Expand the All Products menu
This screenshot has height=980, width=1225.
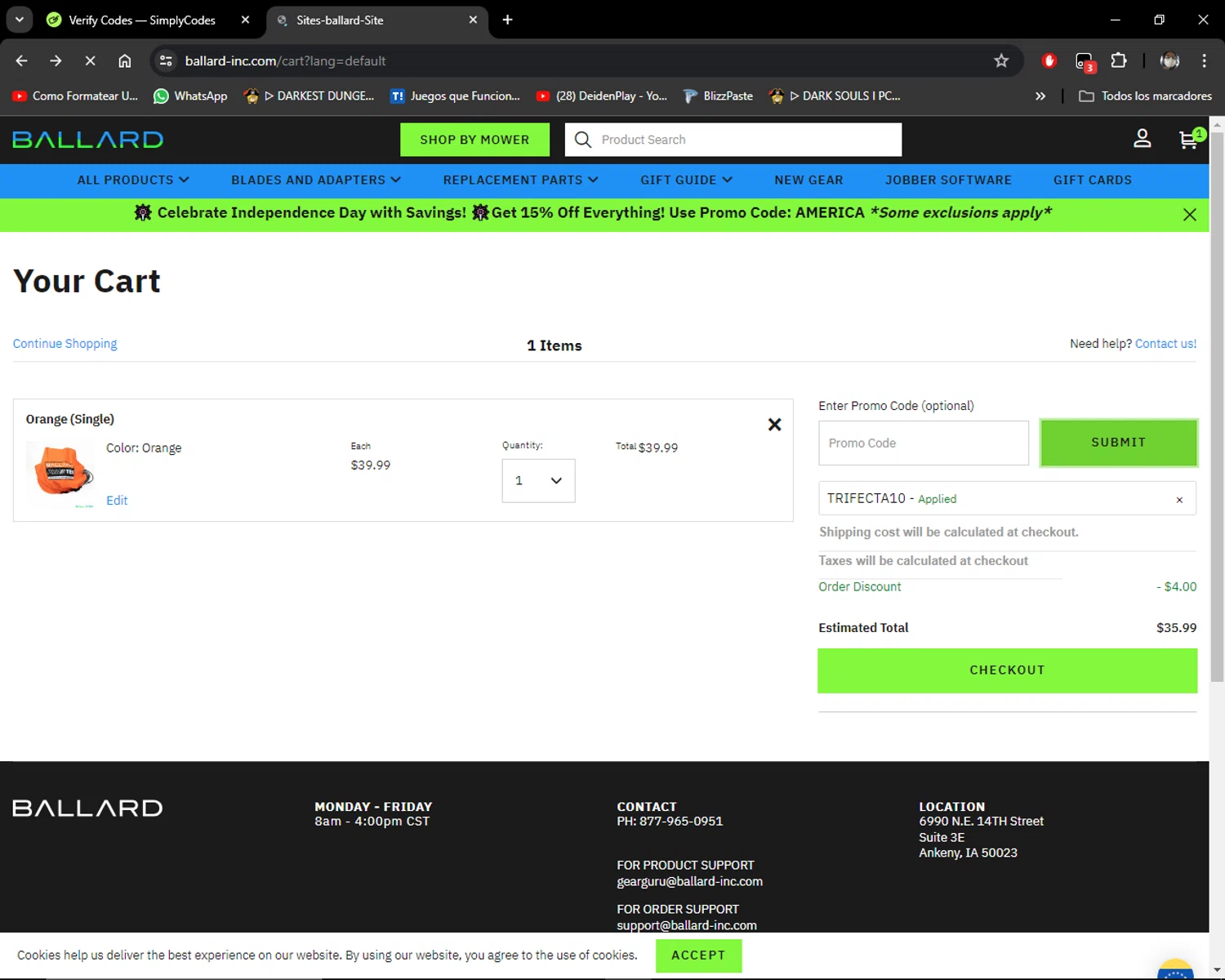[133, 180]
